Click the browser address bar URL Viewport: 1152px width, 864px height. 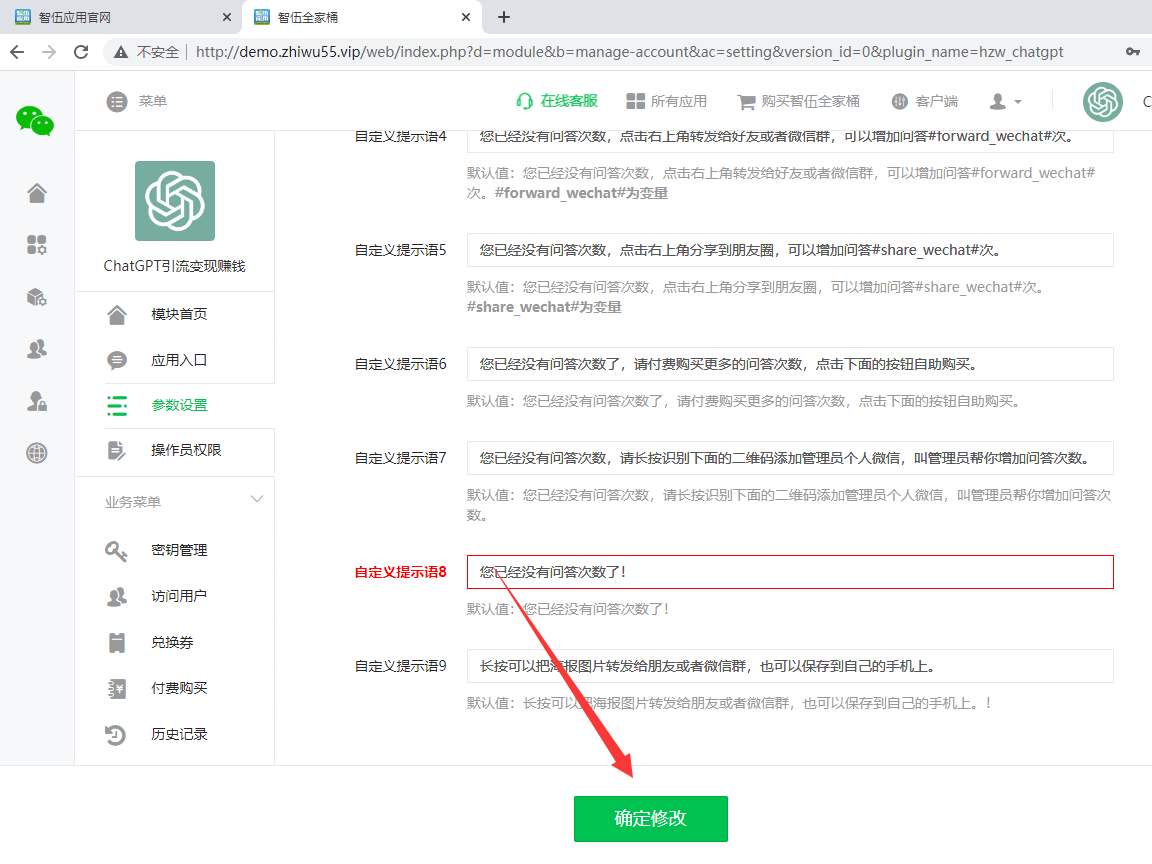[x=630, y=52]
